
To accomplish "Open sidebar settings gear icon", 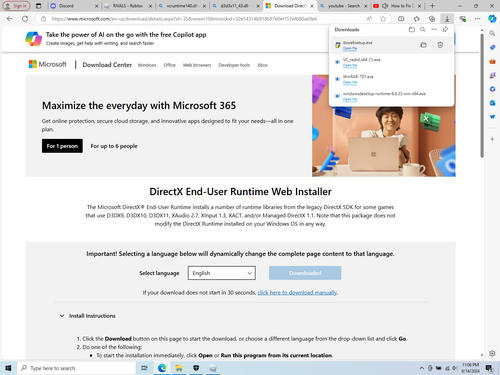I will (x=492, y=353).
